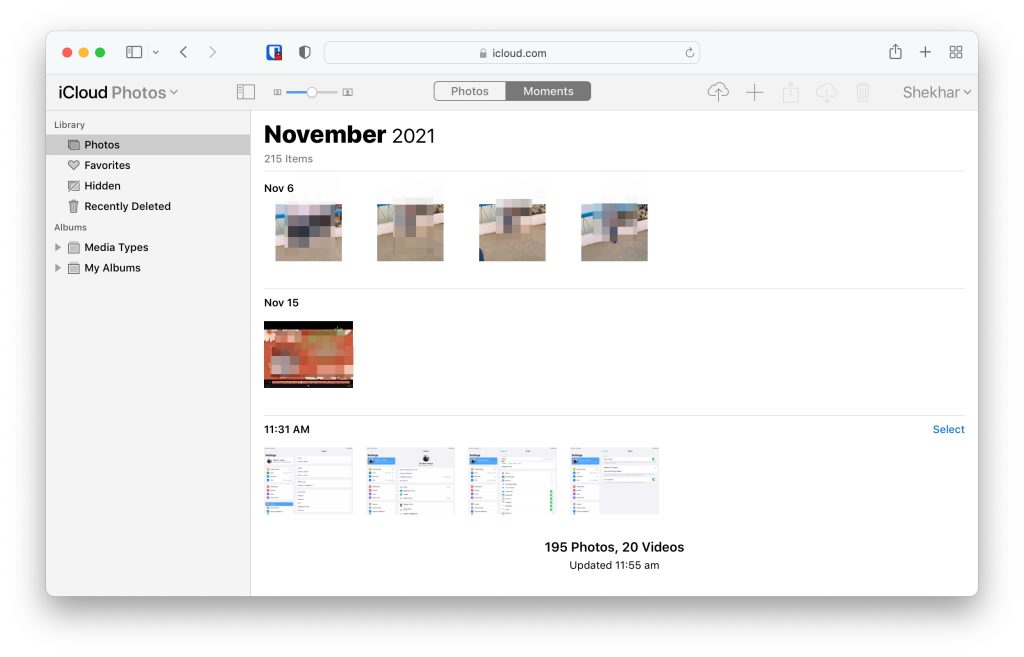Image resolution: width=1024 pixels, height=657 pixels.
Task: Click the 195 Photos, 20 Videos summary
Action: coord(615,547)
